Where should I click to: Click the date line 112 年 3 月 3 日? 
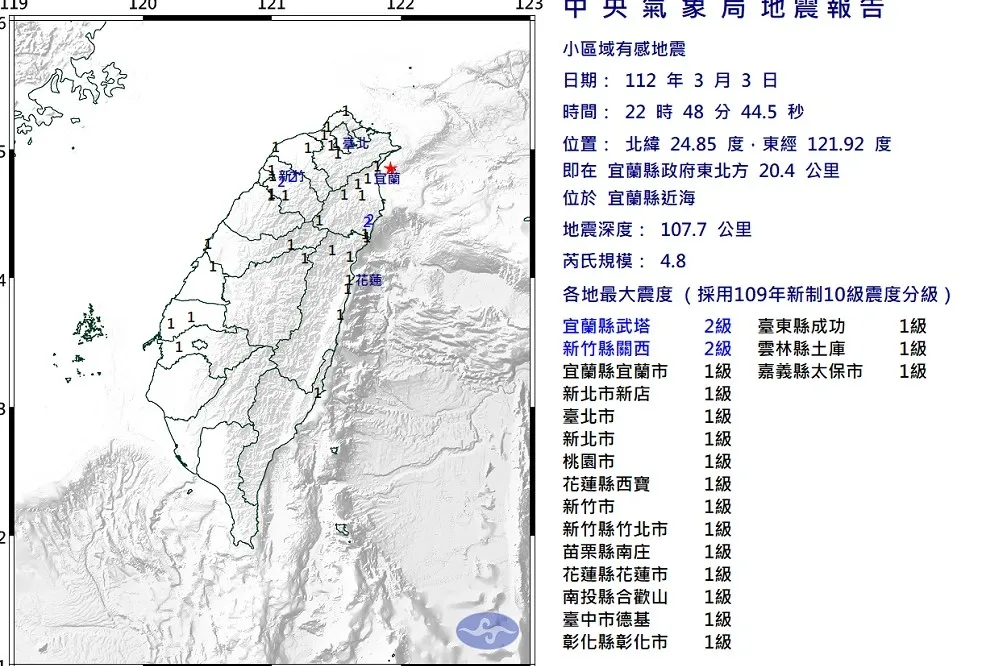click(x=670, y=80)
